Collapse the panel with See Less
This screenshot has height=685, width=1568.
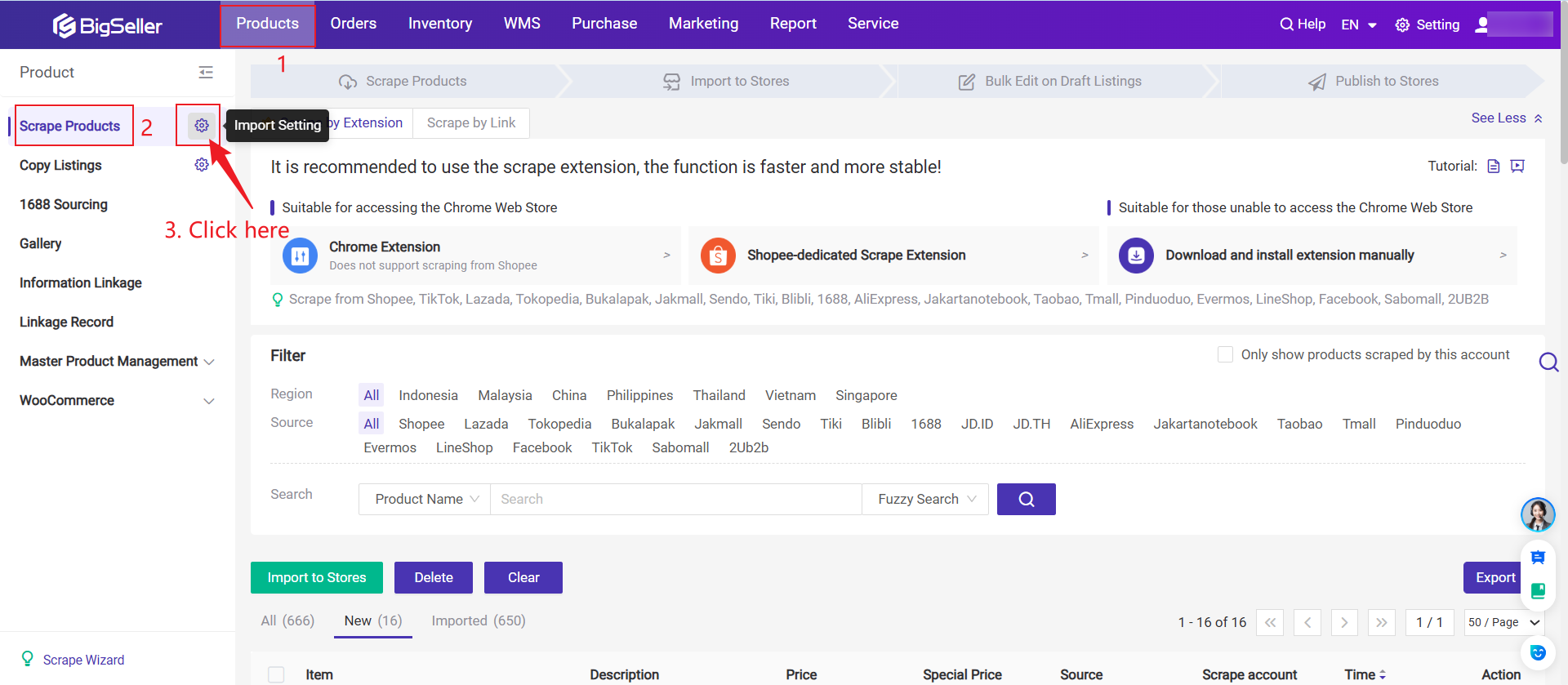coord(1507,118)
